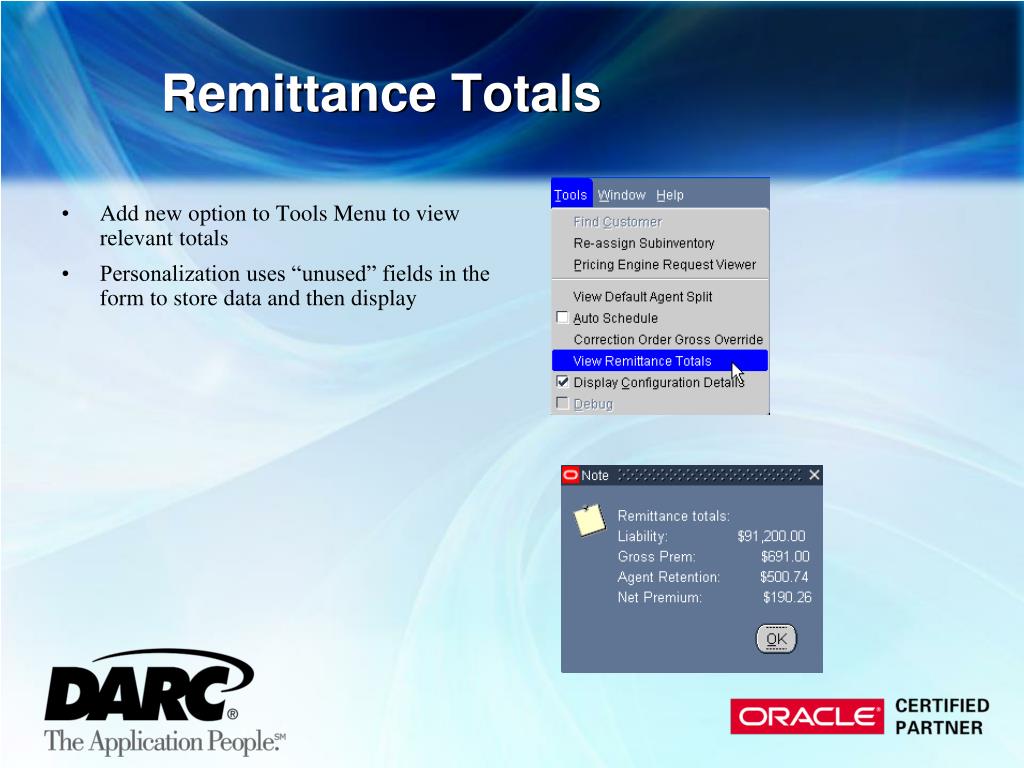This screenshot has width=1024, height=768.
Task: Click the Remittance Totals slide title
Action: pos(381,93)
